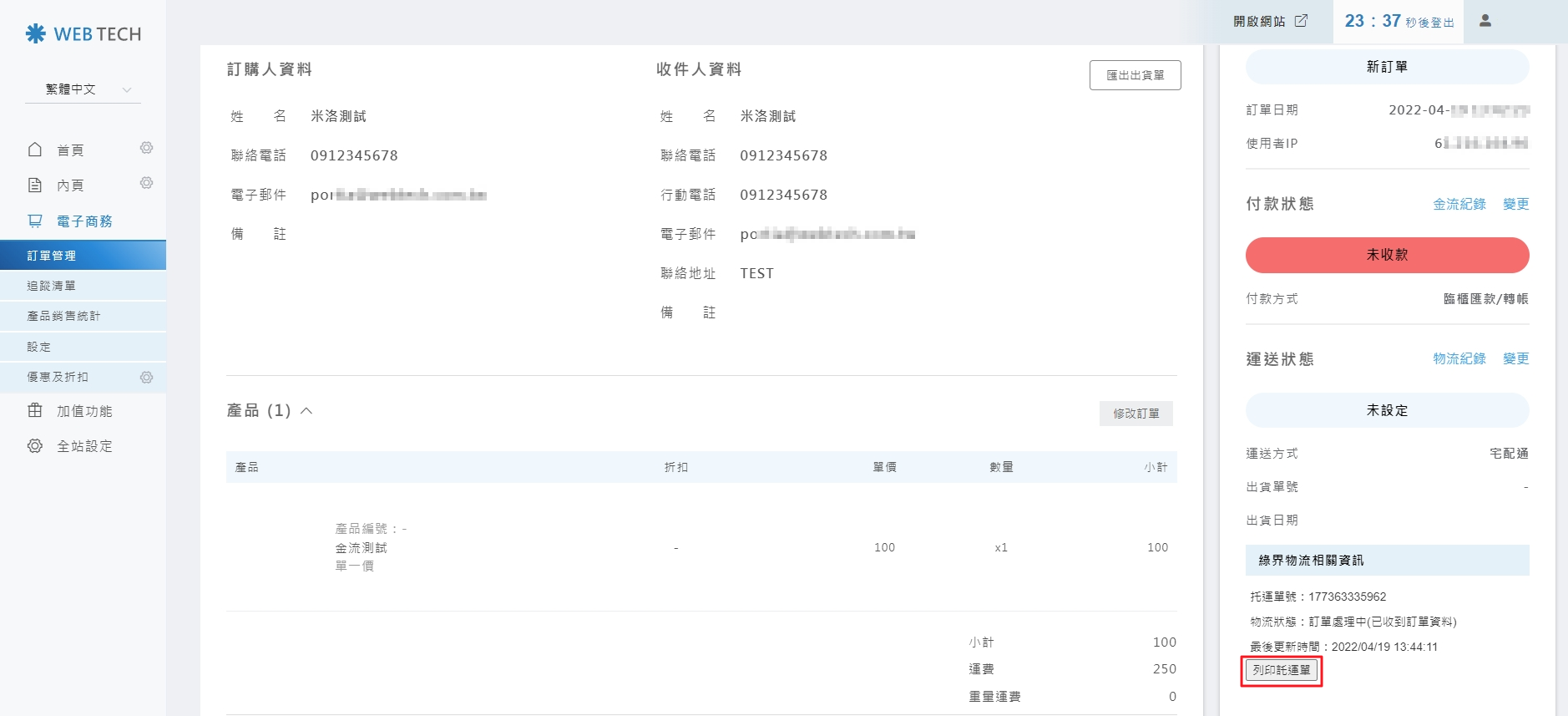
Task: Click the external link icon beside 開啟網站
Action: click(x=1301, y=21)
